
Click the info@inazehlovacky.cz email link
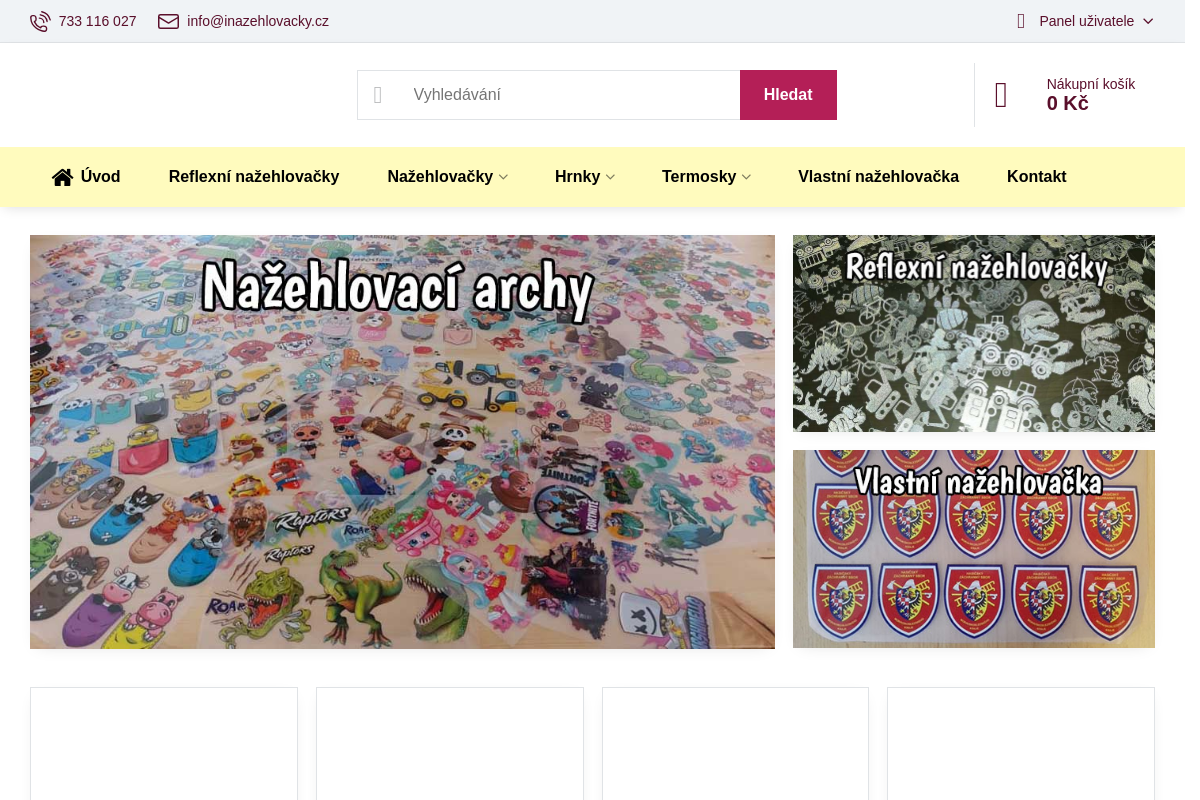(x=258, y=21)
